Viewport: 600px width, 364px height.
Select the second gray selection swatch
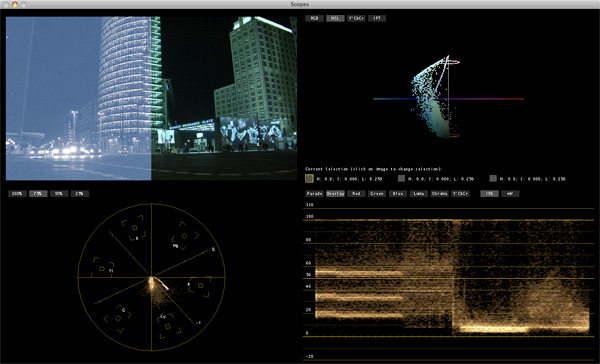401,178
